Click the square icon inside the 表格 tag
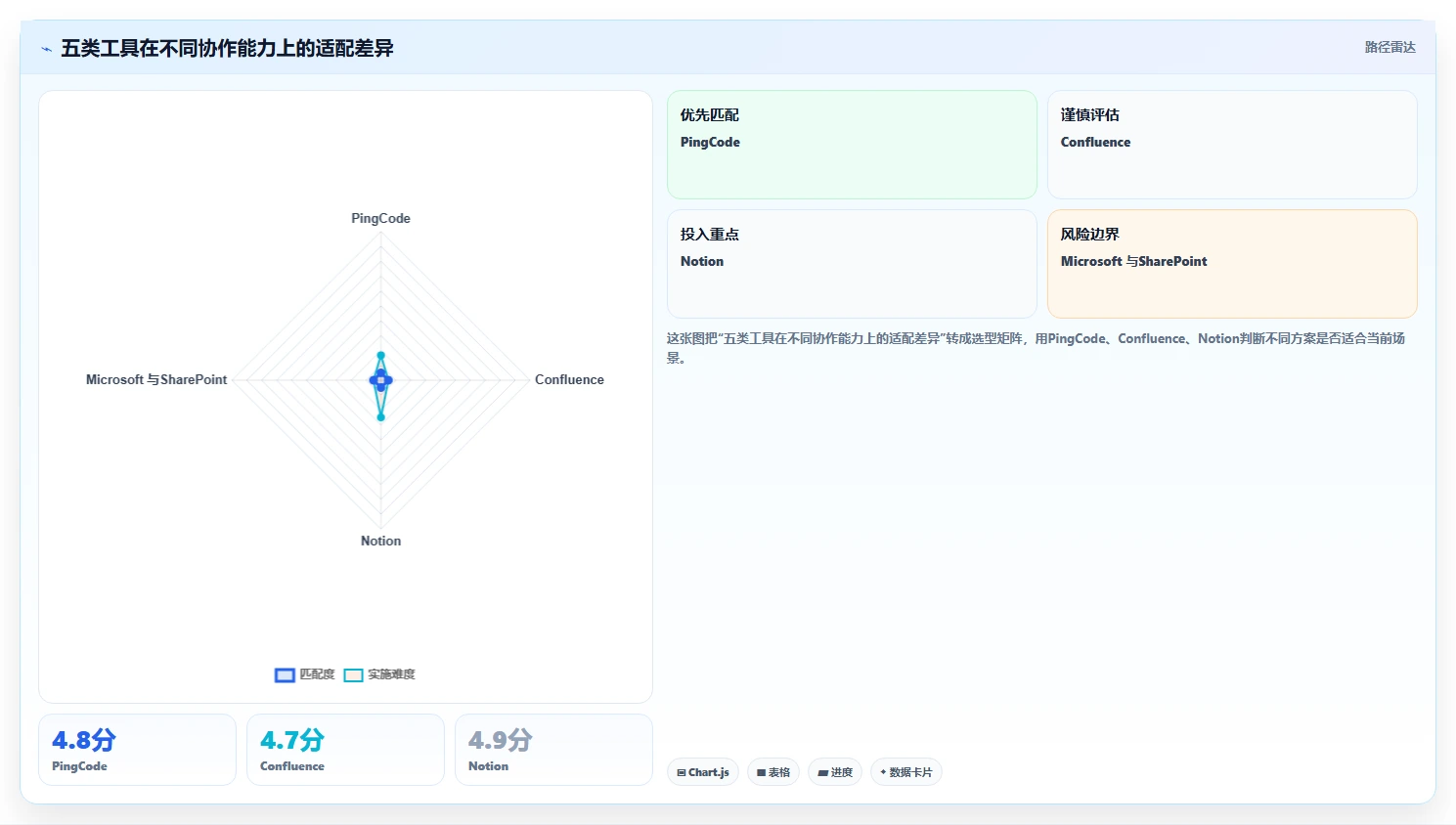Image resolution: width=1456 pixels, height=825 pixels. [x=762, y=772]
